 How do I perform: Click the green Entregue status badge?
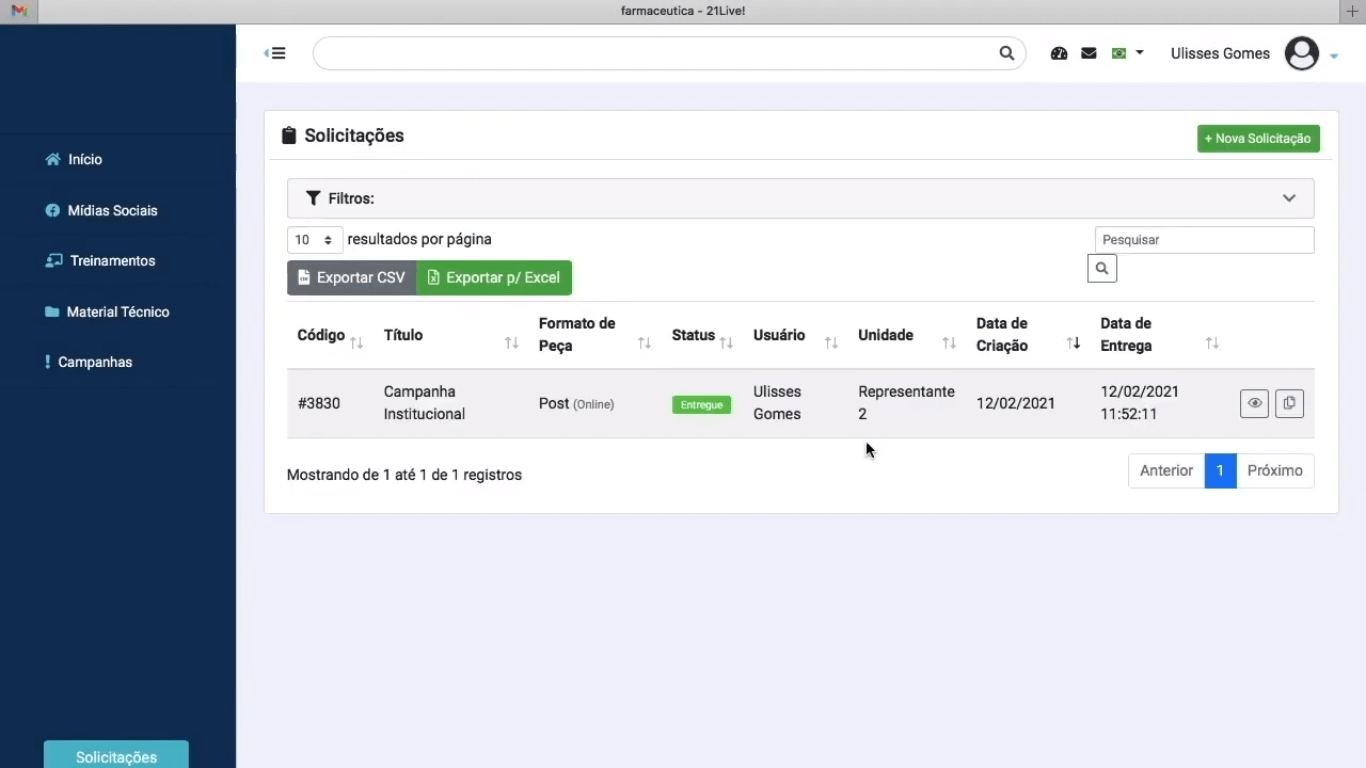pos(701,405)
